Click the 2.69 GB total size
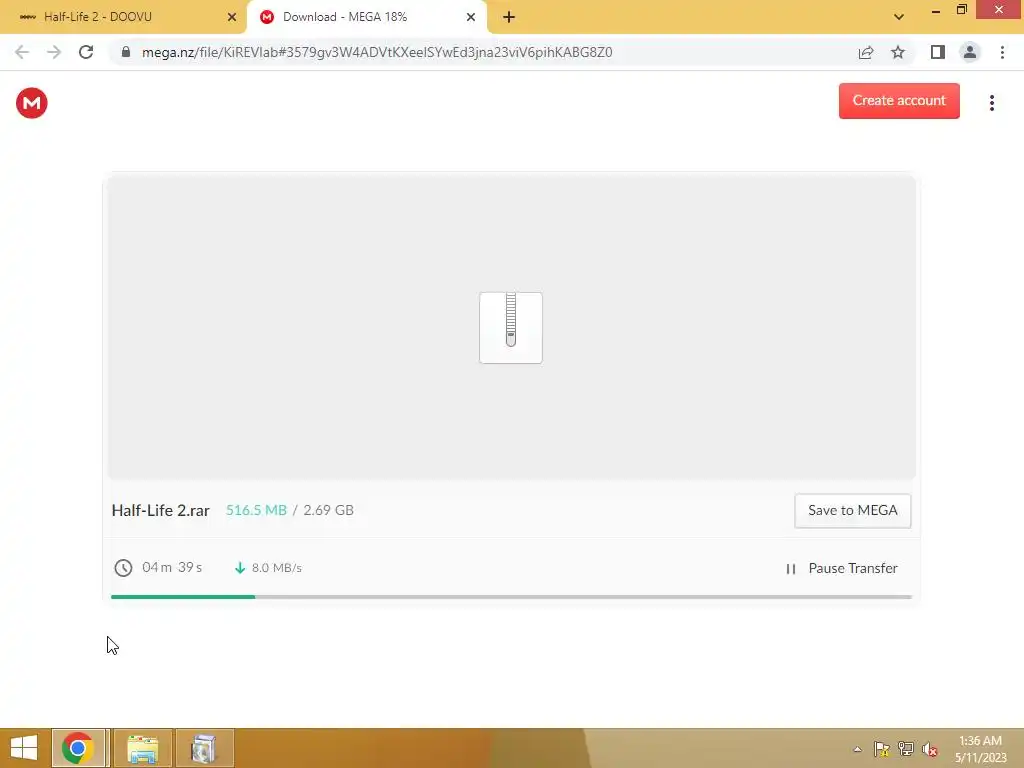 pos(328,510)
